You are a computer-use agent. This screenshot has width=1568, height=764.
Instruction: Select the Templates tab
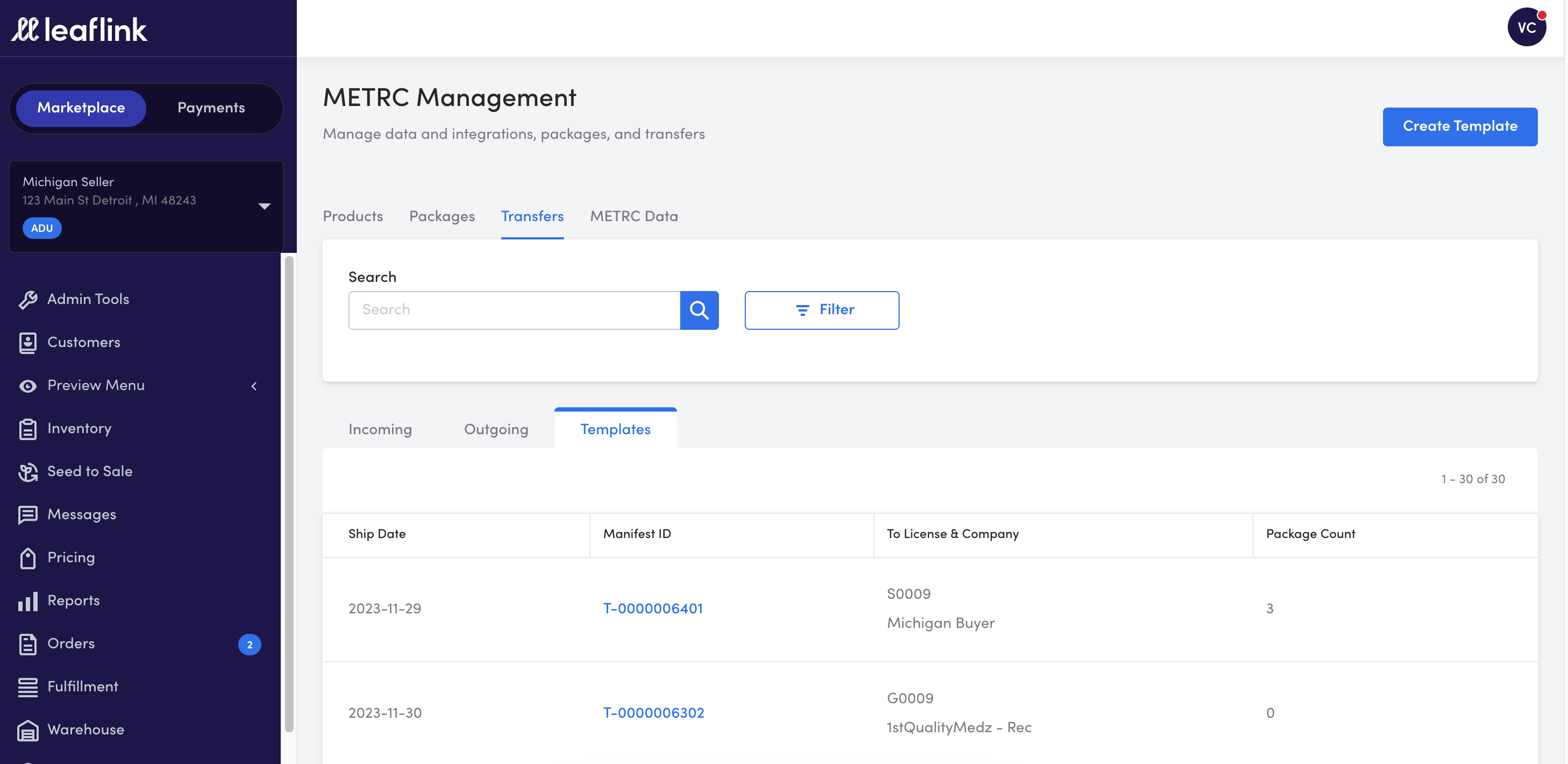tap(615, 429)
